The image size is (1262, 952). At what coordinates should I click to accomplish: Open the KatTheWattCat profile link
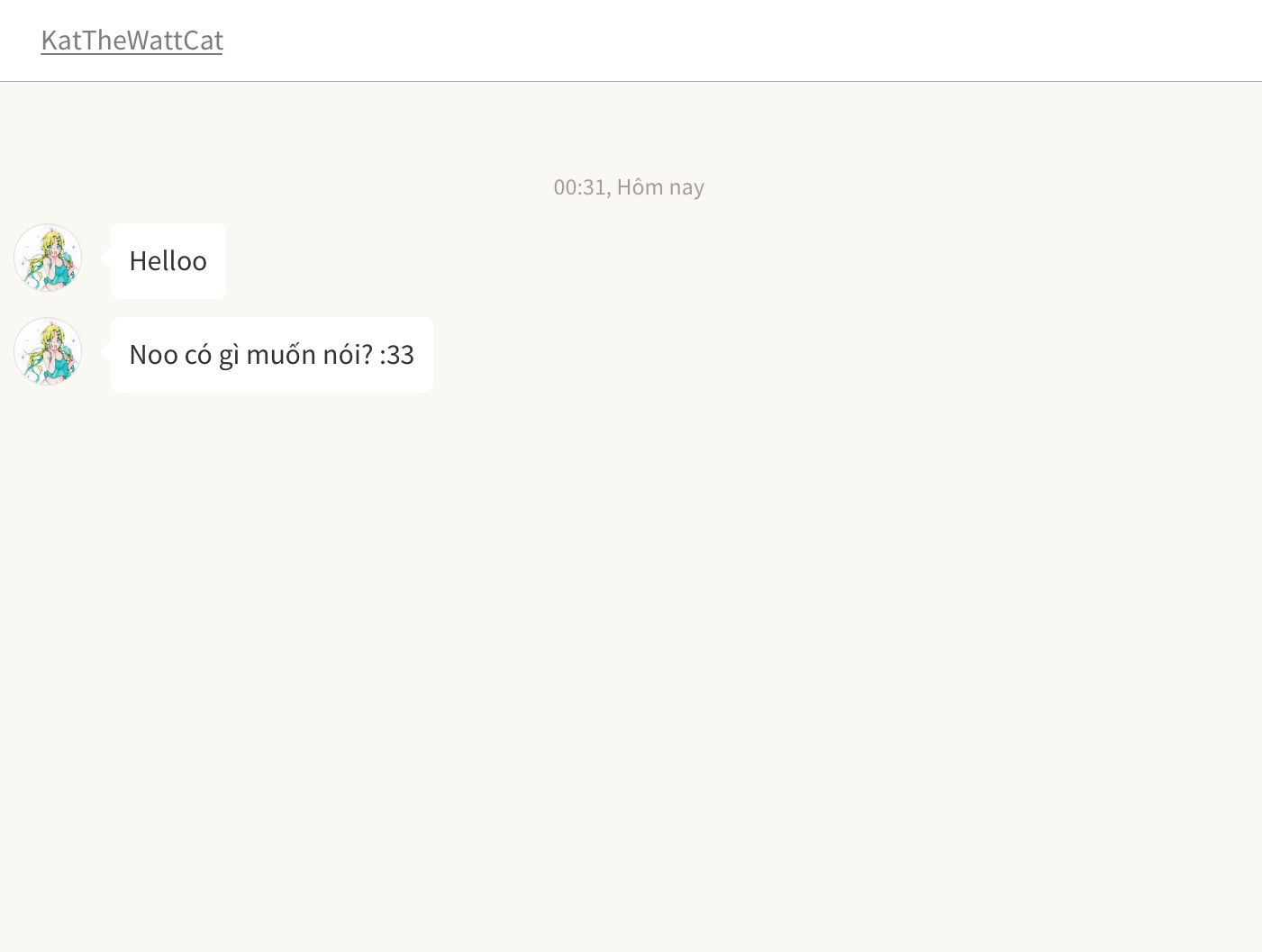click(132, 40)
